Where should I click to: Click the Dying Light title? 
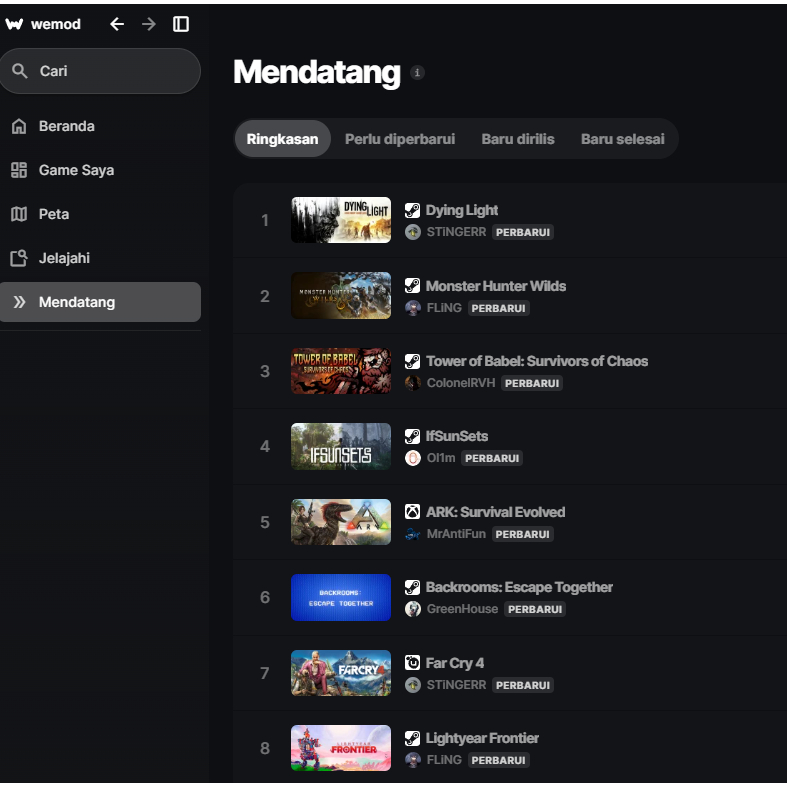click(462, 210)
